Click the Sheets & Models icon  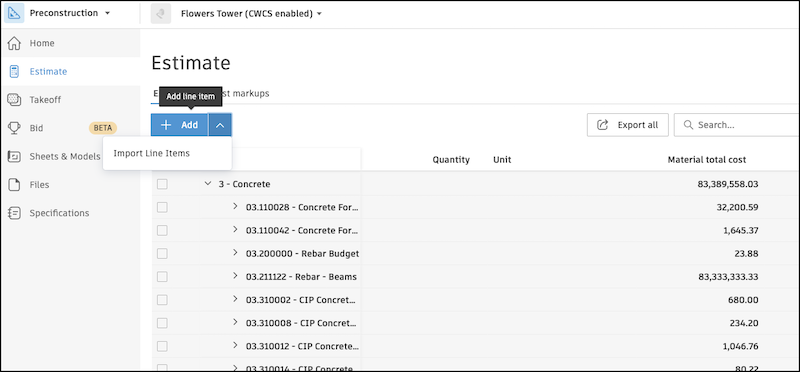coord(14,156)
